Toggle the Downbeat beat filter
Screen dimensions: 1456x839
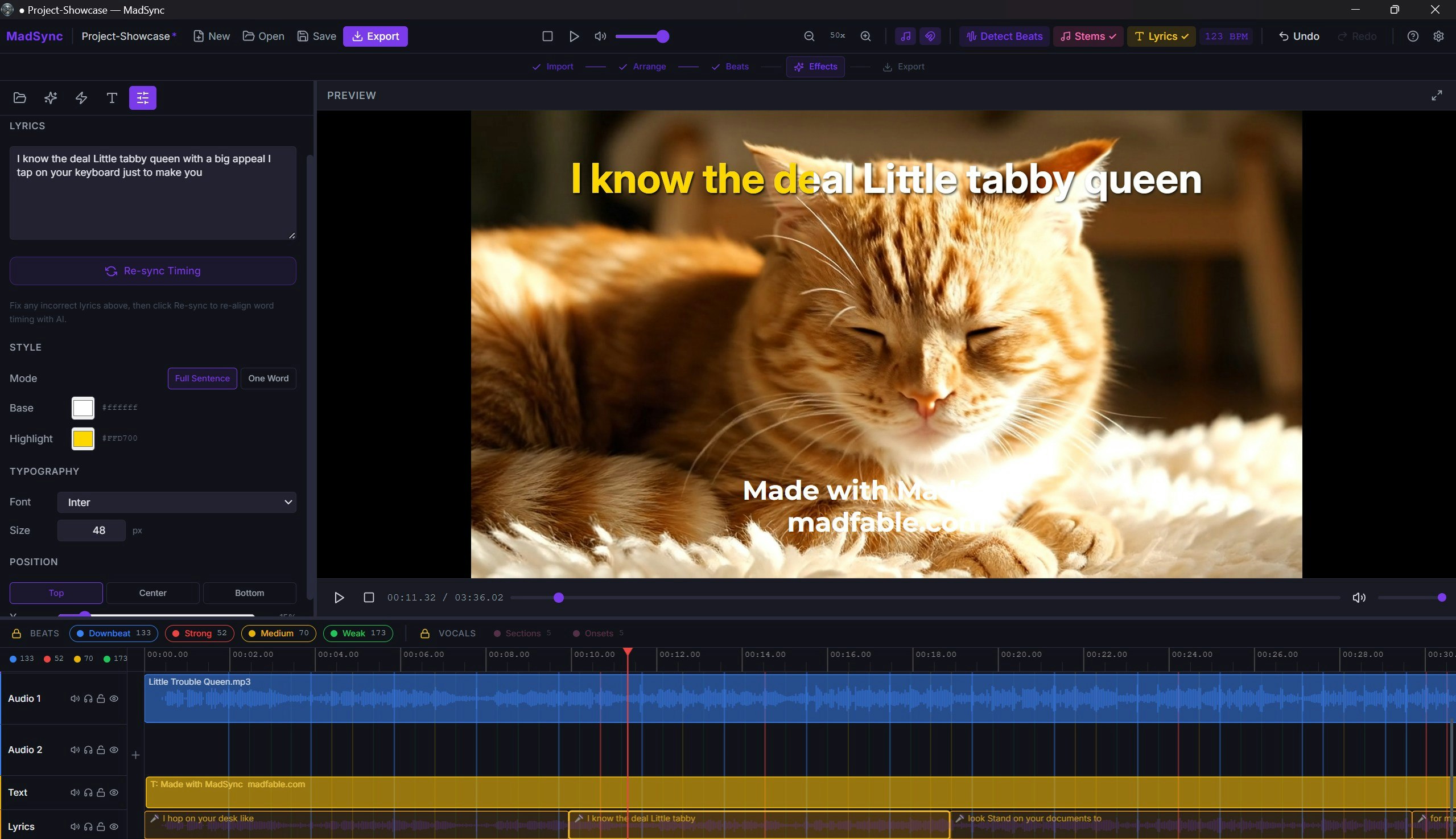pyautogui.click(x=113, y=633)
